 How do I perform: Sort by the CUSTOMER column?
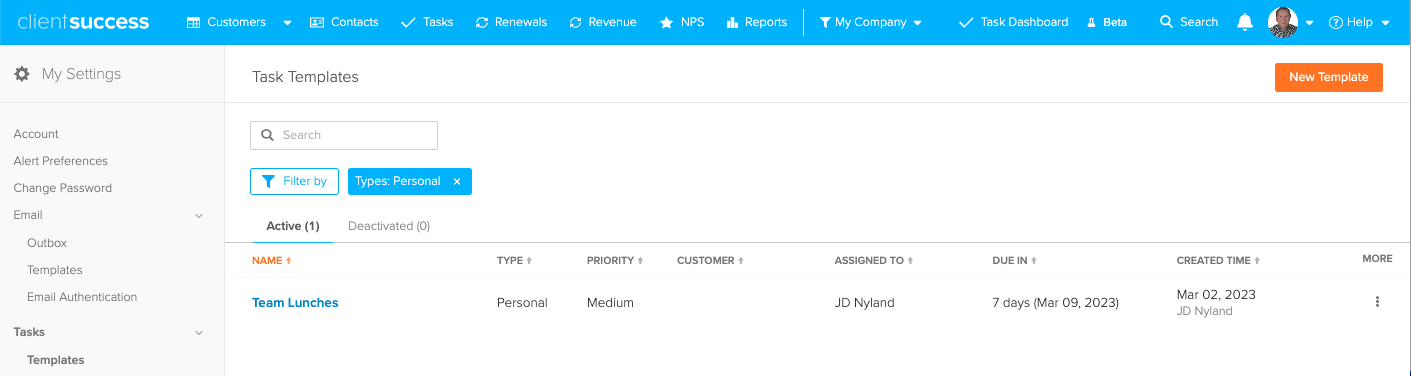[710, 260]
